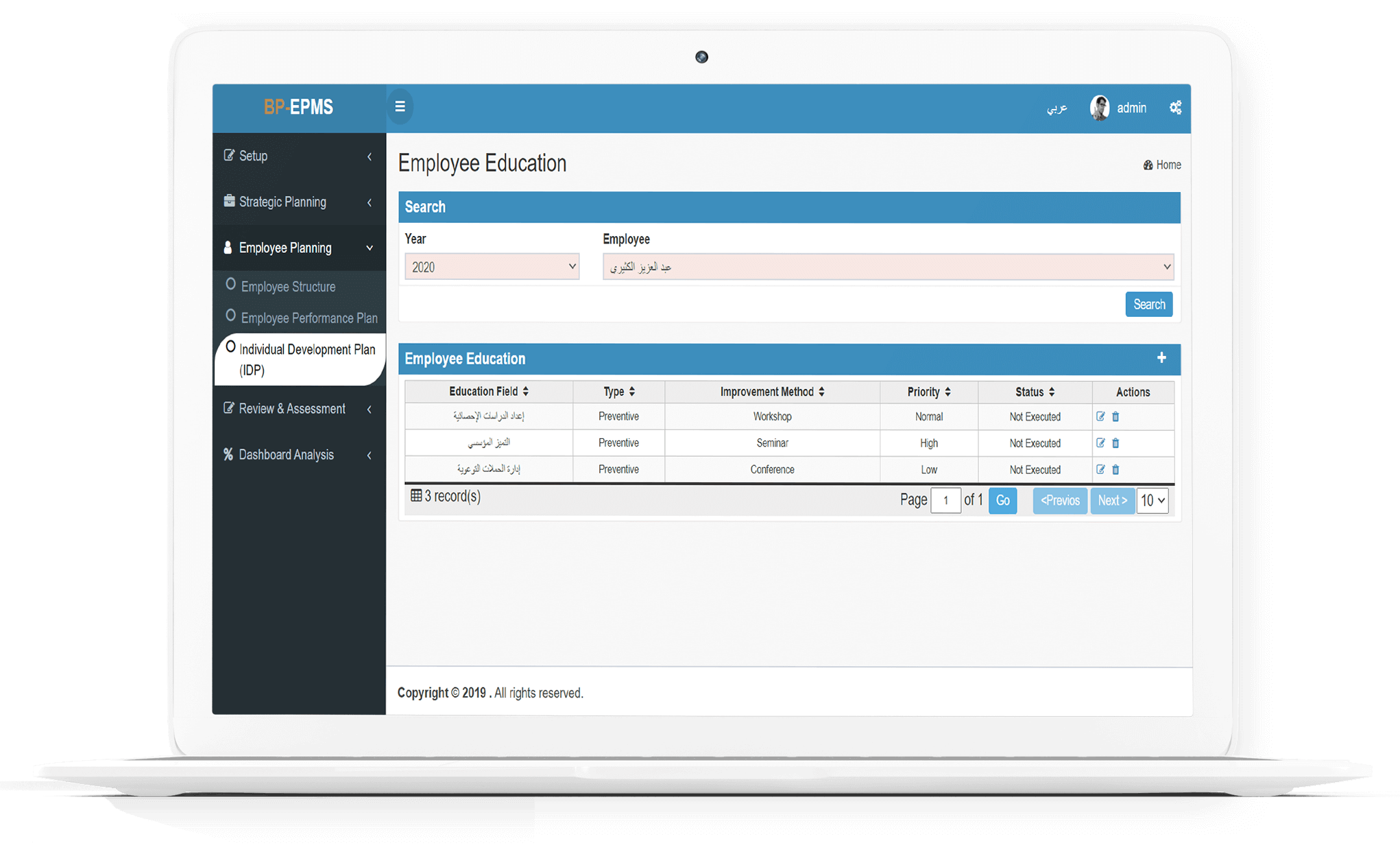This screenshot has width=1400, height=852.
Task: Expand the Strategic Planning sidebar menu
Action: pos(298,202)
